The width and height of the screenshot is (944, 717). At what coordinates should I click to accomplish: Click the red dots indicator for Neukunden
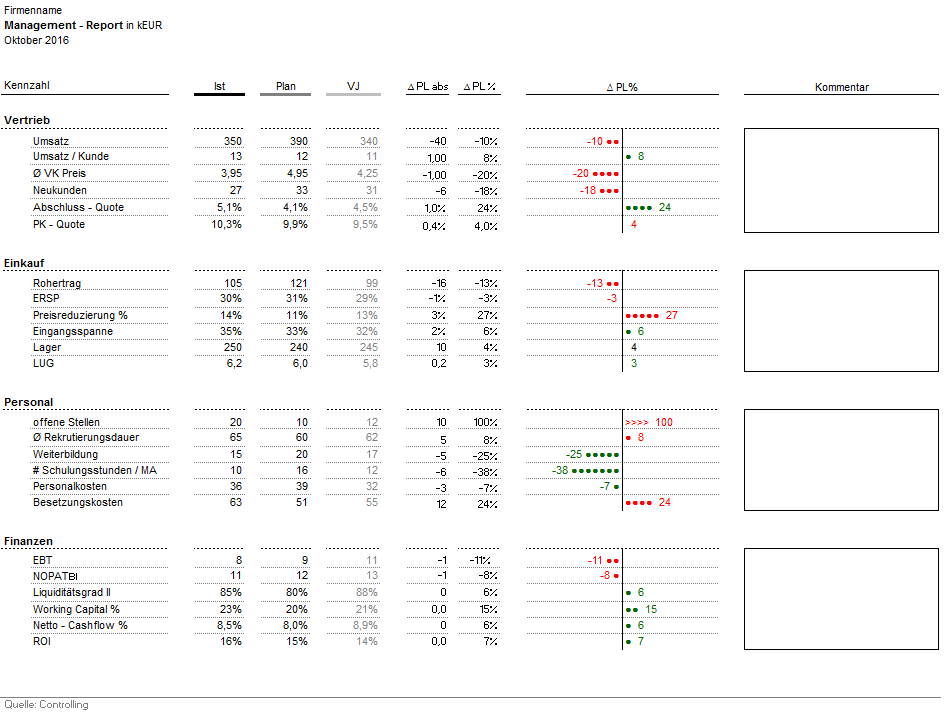tap(609, 190)
